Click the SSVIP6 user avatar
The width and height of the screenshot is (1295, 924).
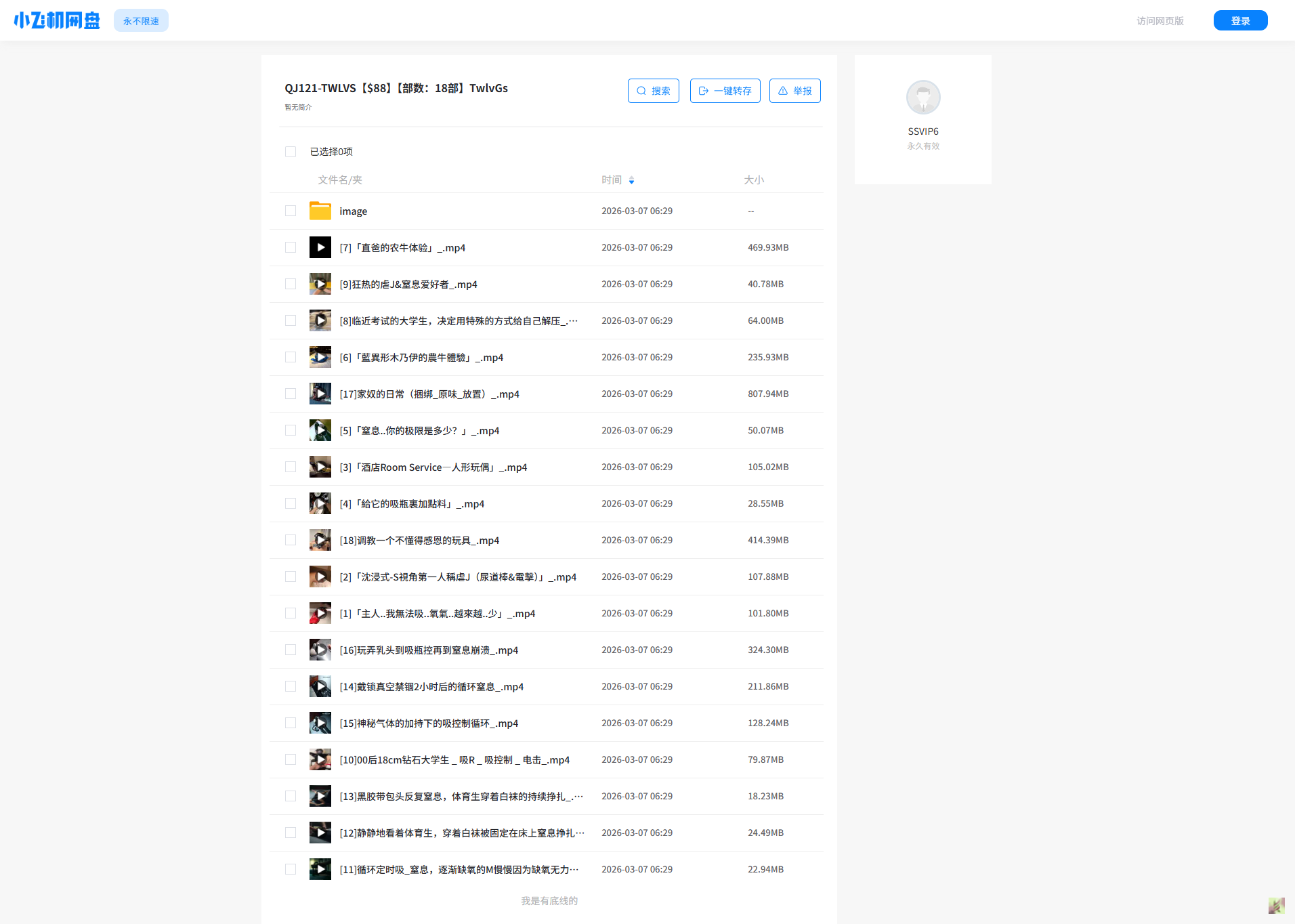pyautogui.click(x=922, y=98)
